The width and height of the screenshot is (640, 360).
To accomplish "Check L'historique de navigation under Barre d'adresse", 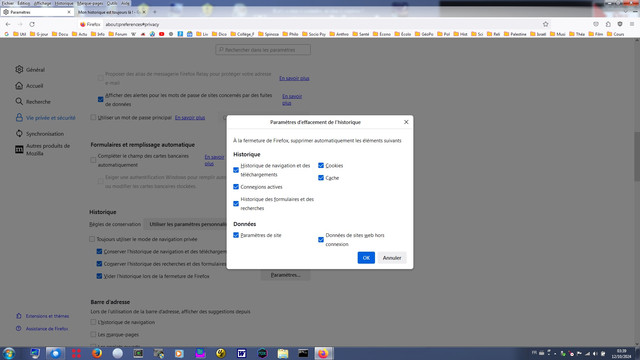I will (x=93, y=322).
